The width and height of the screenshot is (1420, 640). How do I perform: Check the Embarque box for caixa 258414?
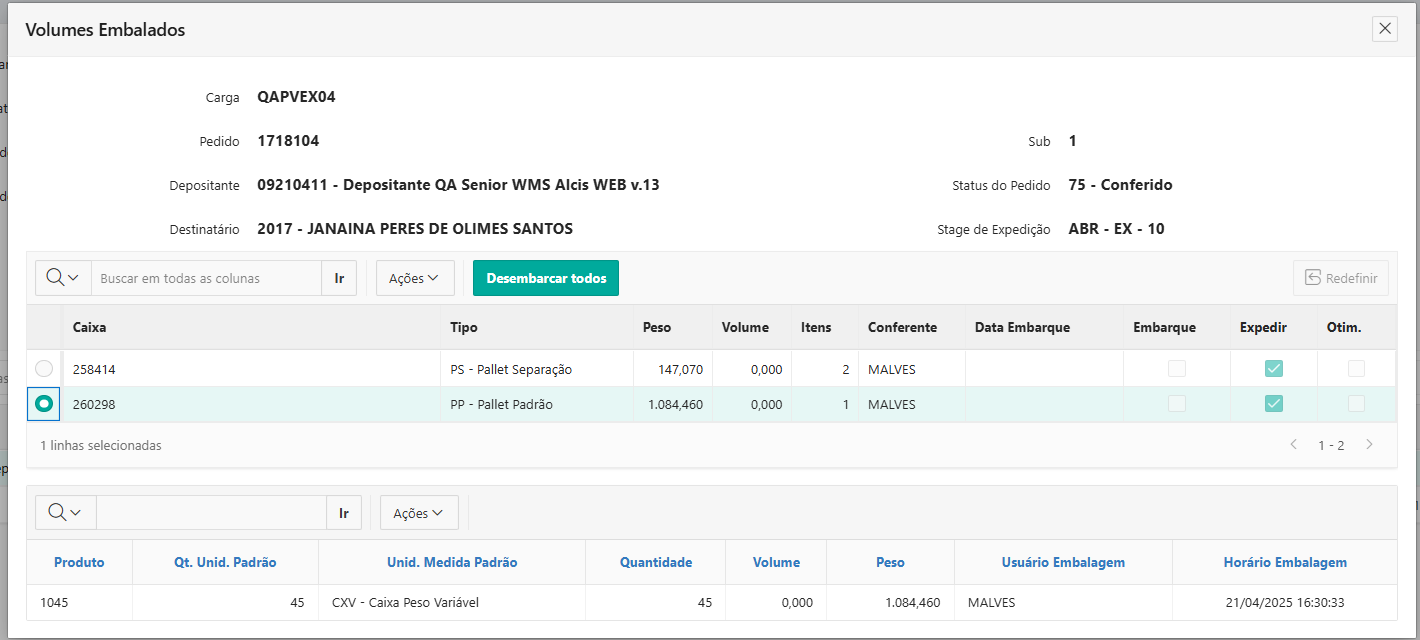click(1177, 369)
